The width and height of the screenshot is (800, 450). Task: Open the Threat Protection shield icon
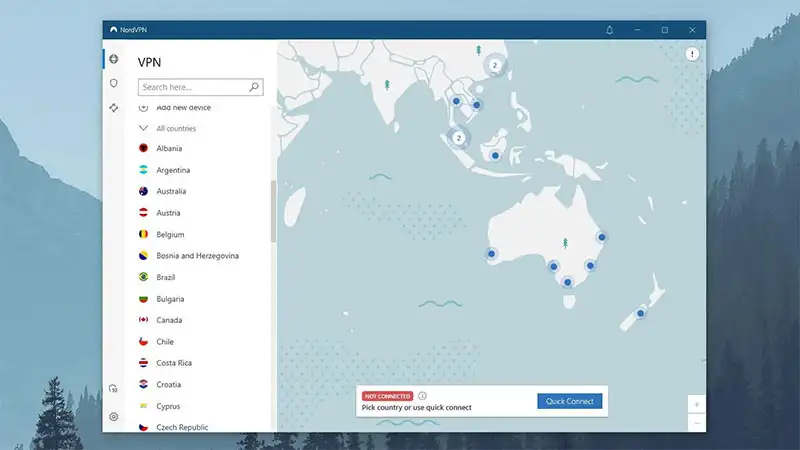pyautogui.click(x=114, y=83)
